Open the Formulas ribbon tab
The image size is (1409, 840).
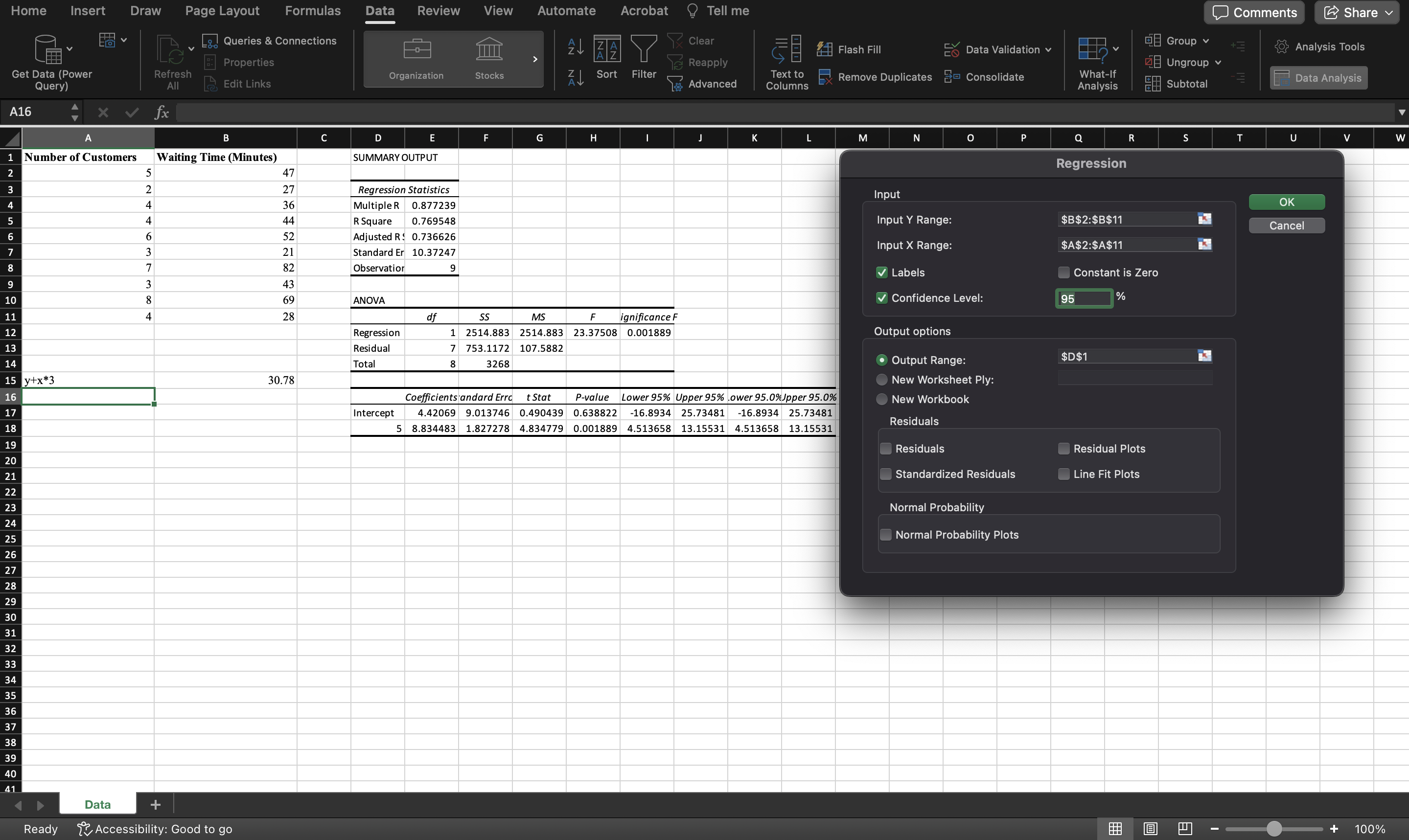[312, 11]
